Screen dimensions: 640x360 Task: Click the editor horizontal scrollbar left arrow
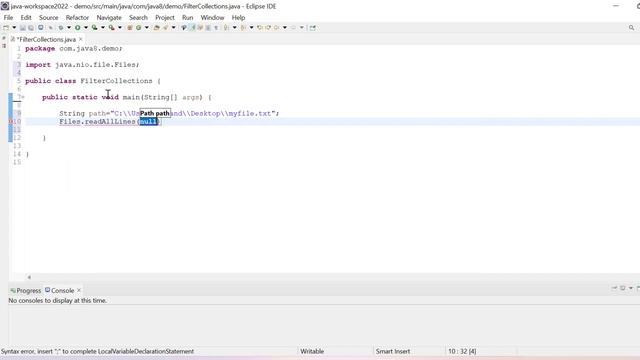coord(29,277)
